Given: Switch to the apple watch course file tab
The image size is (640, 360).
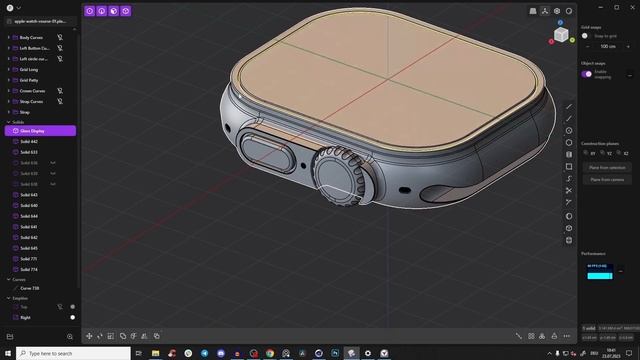Looking at the screenshot, I should tap(40, 21).
